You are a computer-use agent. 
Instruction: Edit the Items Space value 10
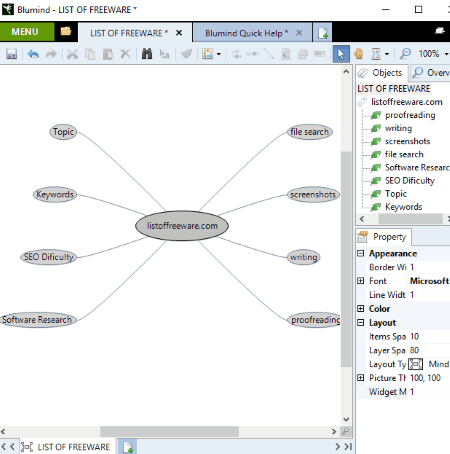point(429,336)
